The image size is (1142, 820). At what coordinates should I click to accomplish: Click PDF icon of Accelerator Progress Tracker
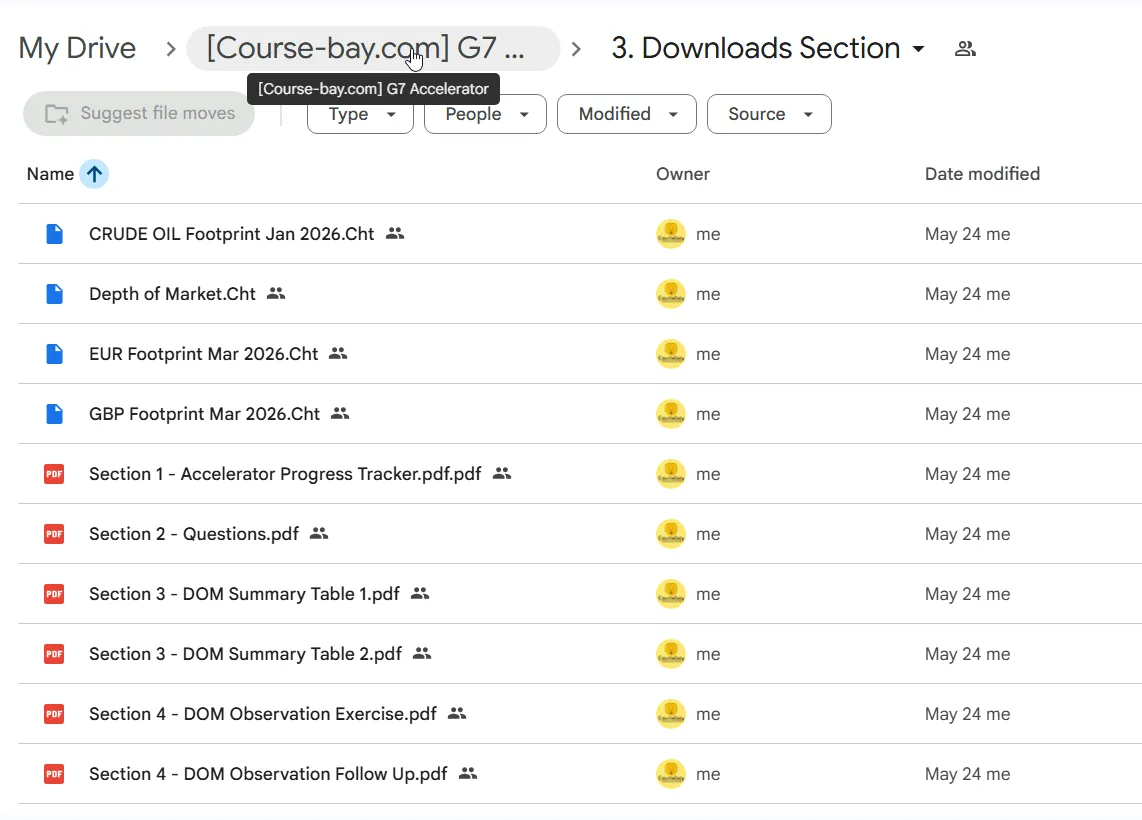pos(54,474)
